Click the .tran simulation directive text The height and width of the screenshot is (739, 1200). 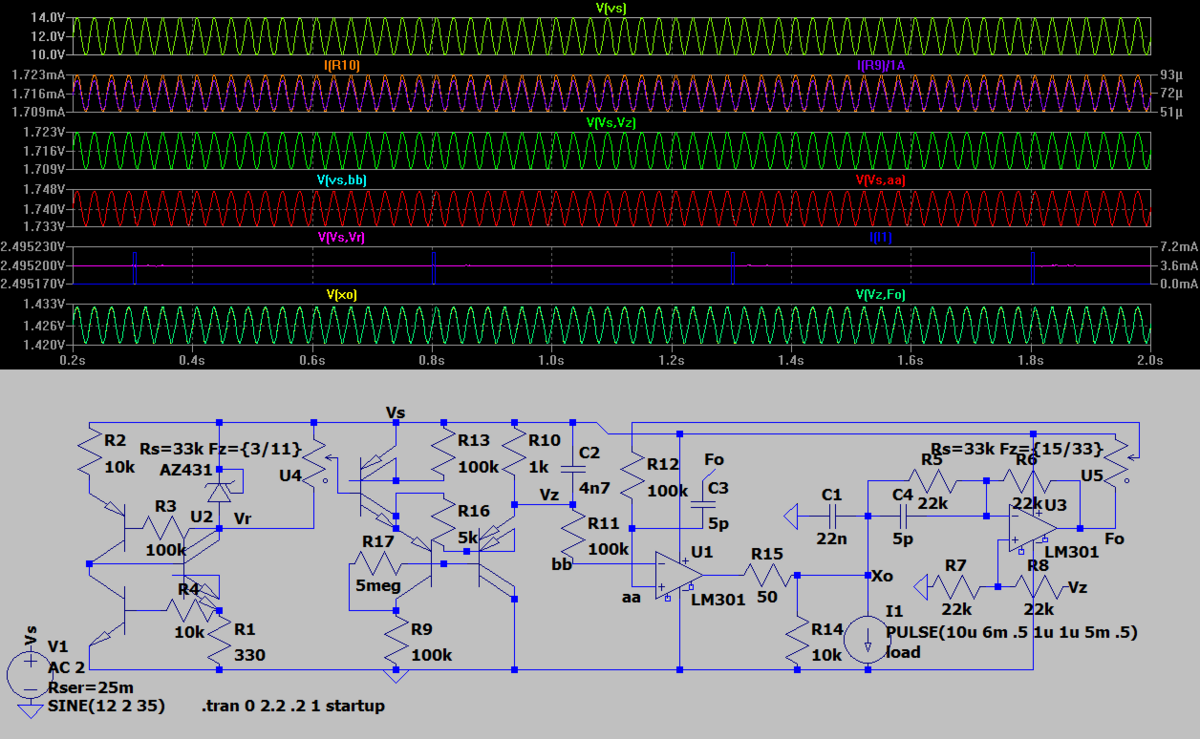pyautogui.click(x=293, y=706)
